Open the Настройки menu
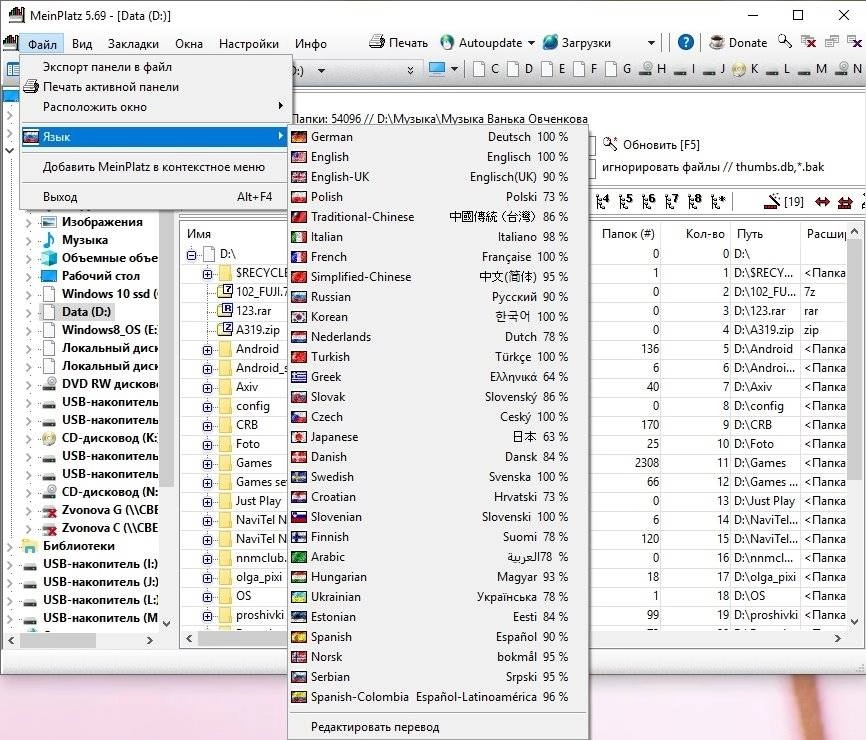Screen dimensions: 866x740 click(249, 44)
